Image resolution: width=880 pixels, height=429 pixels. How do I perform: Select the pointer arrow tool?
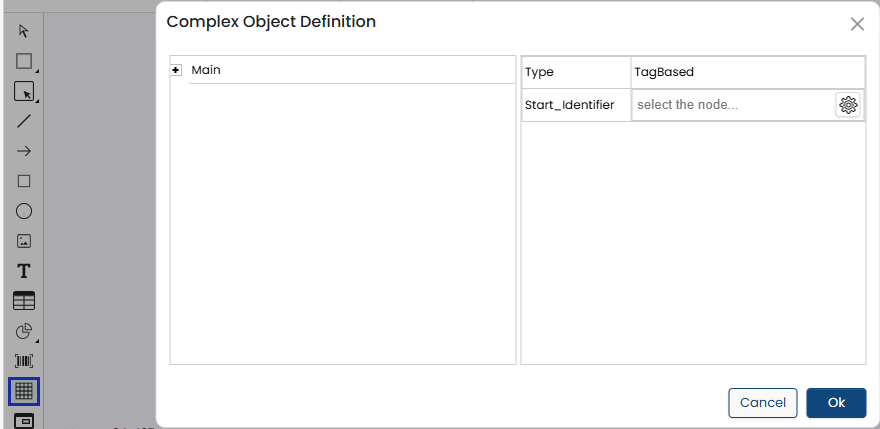(x=24, y=31)
